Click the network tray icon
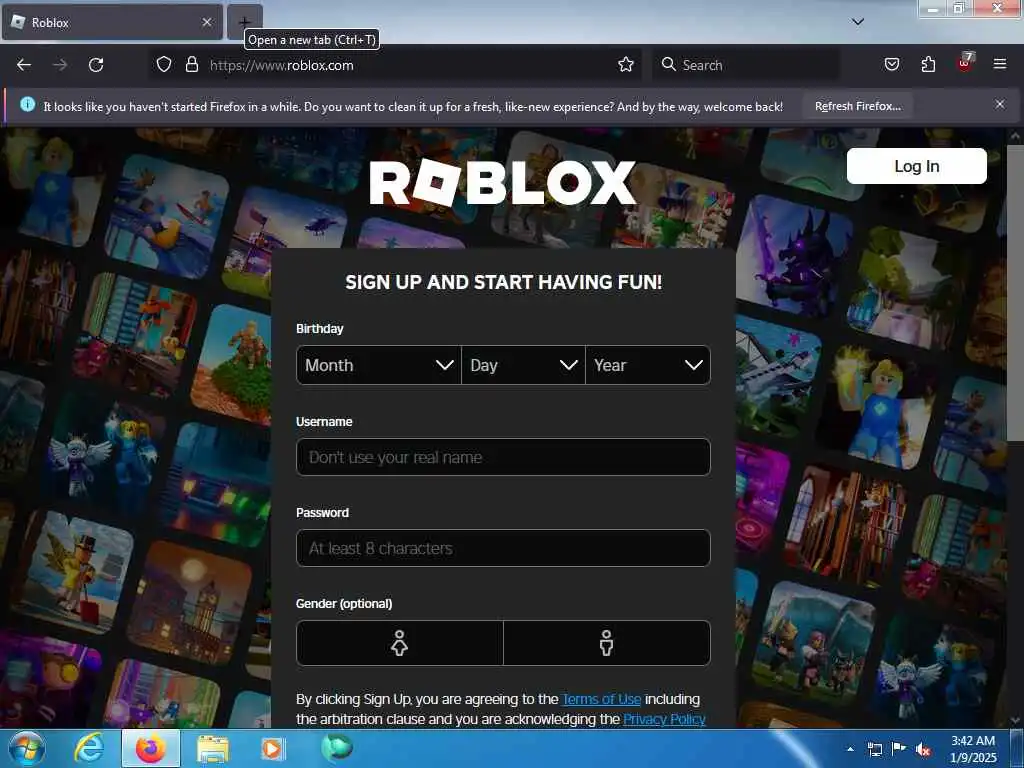The height and width of the screenshot is (768, 1024). (x=874, y=749)
